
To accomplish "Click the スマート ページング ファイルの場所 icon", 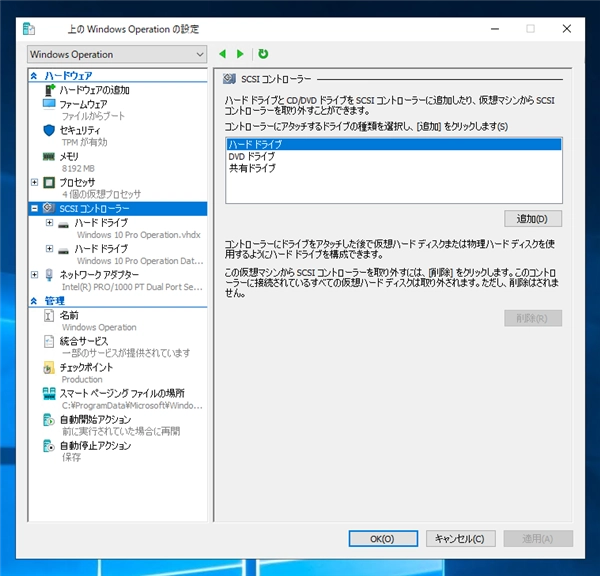I will 49,393.
